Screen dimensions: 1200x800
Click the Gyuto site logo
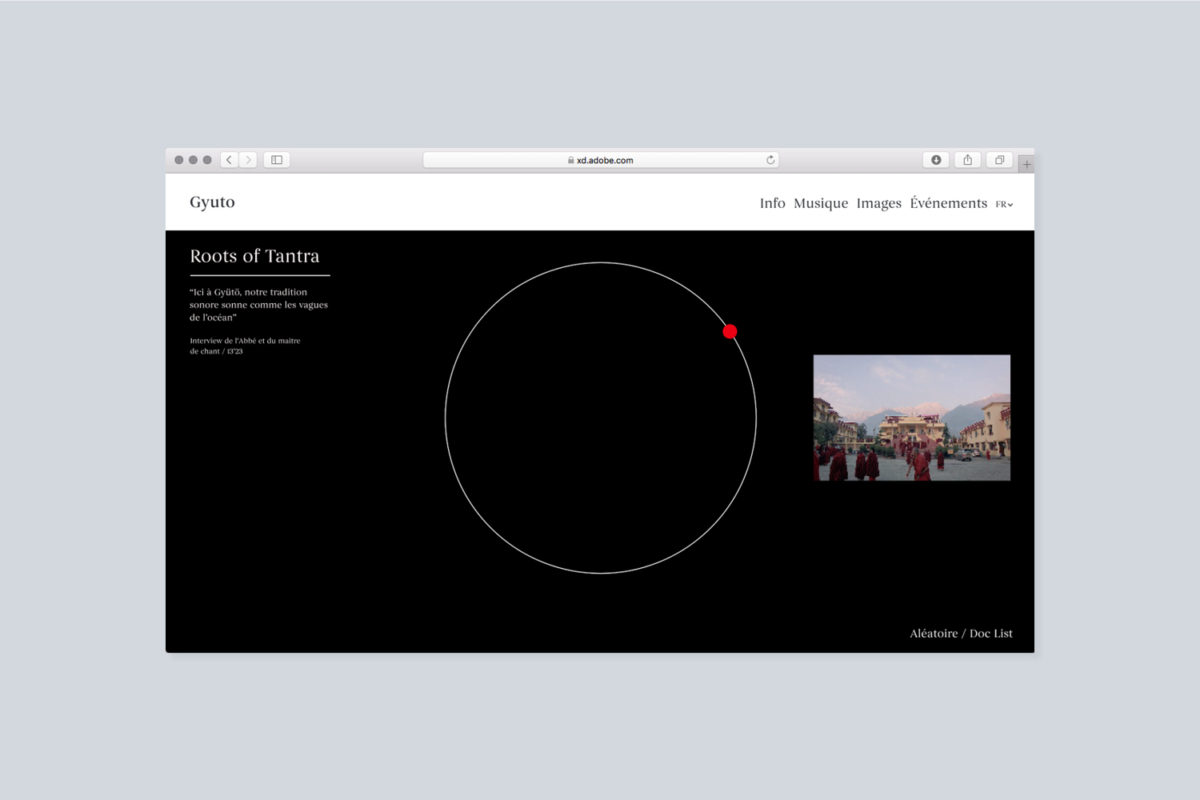(x=212, y=202)
